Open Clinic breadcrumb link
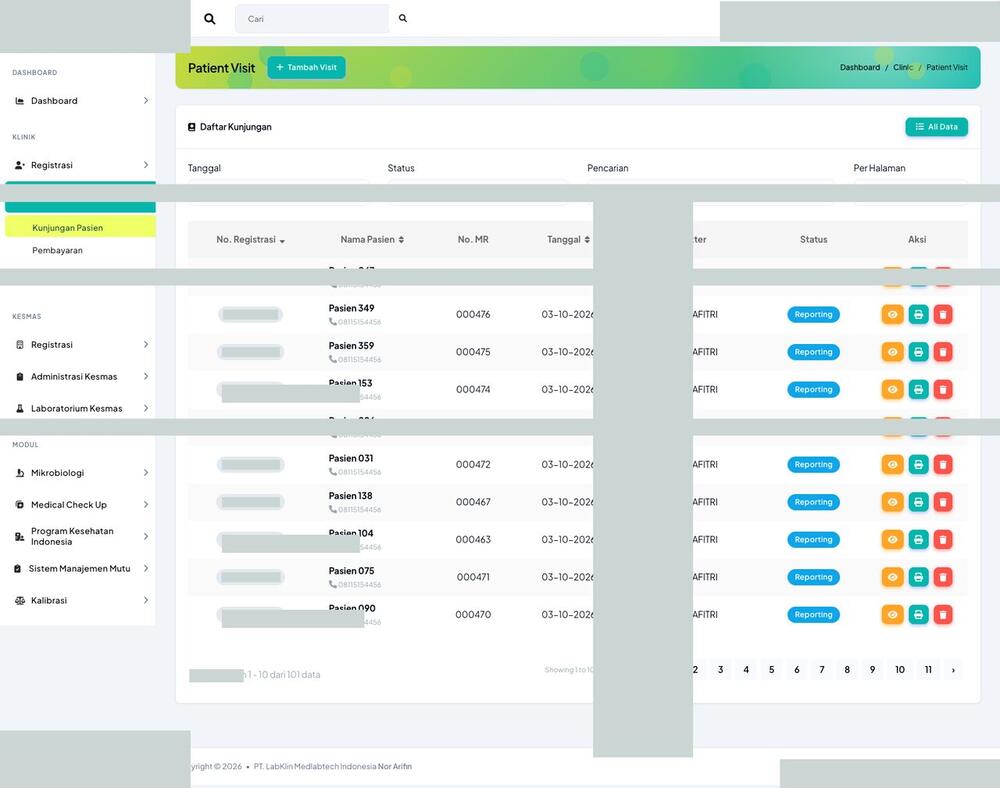Image resolution: width=1000 pixels, height=788 pixels. (903, 68)
